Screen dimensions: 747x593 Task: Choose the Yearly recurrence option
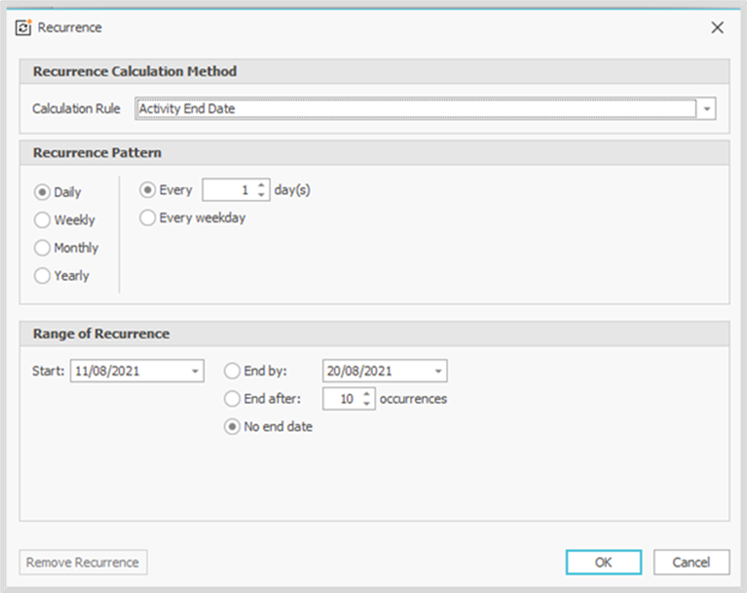[x=42, y=276]
